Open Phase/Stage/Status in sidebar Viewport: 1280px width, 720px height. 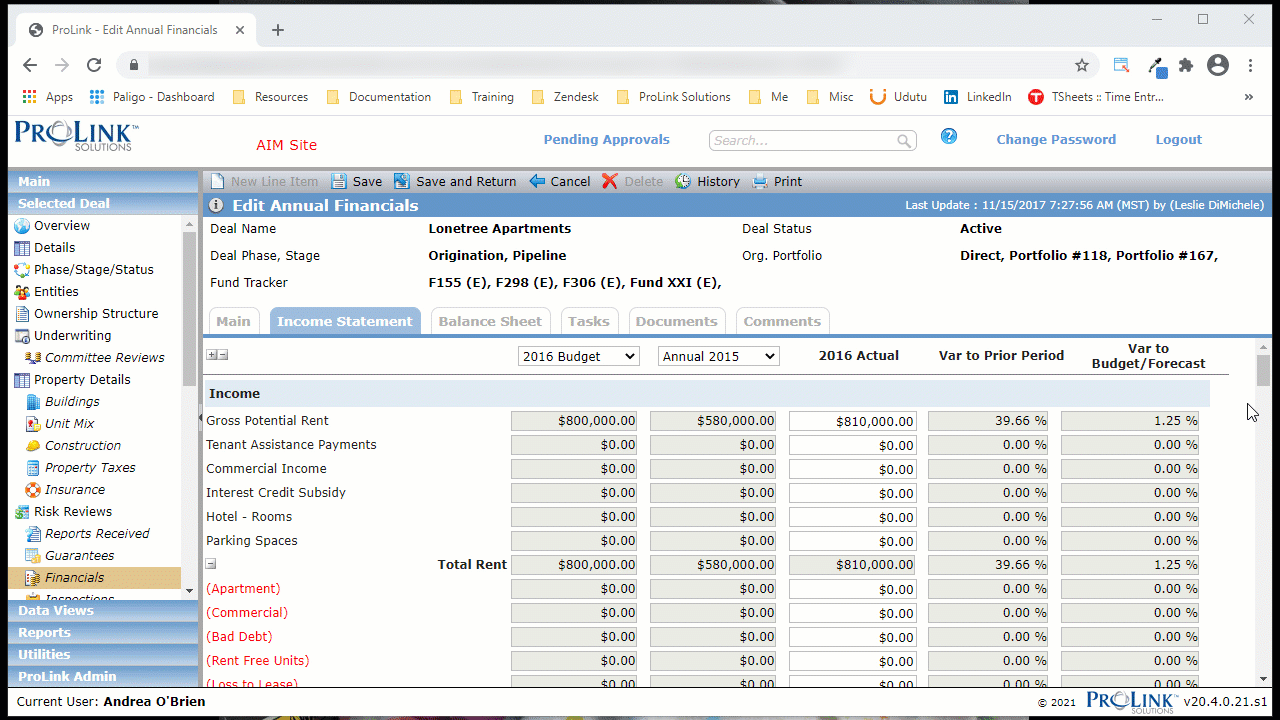coord(93,270)
